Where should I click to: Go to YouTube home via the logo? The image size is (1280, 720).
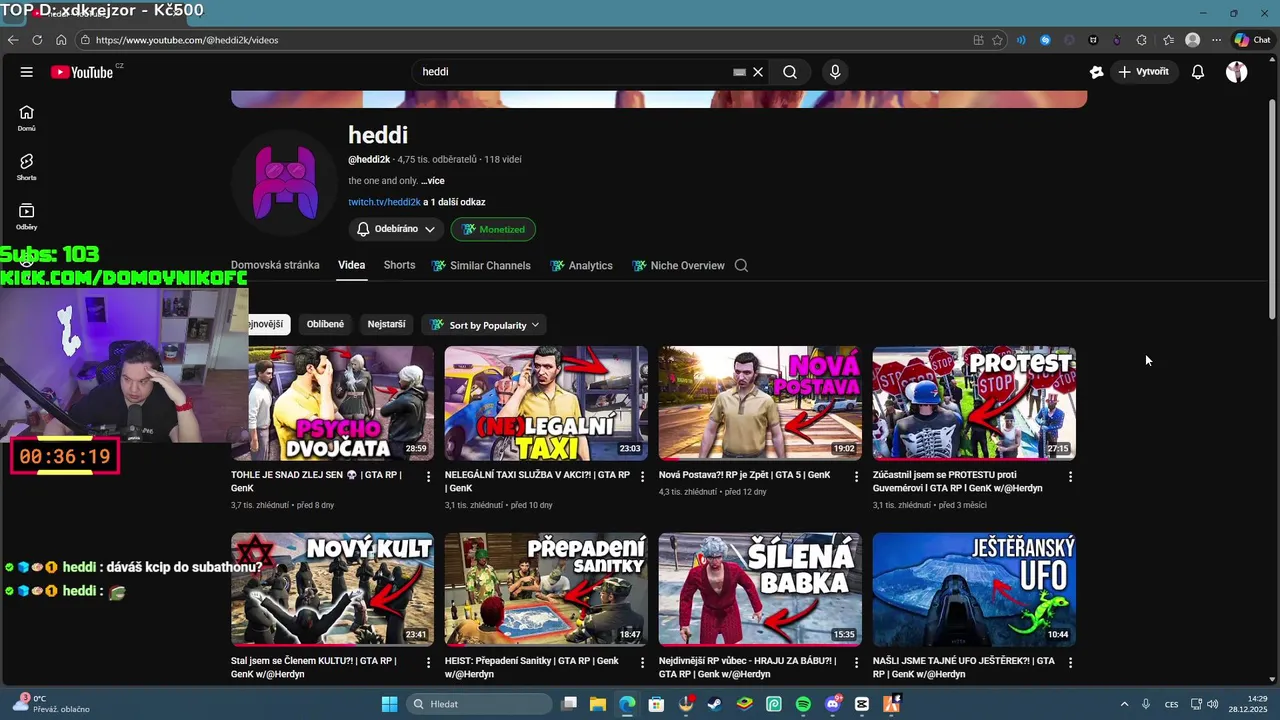(82, 72)
